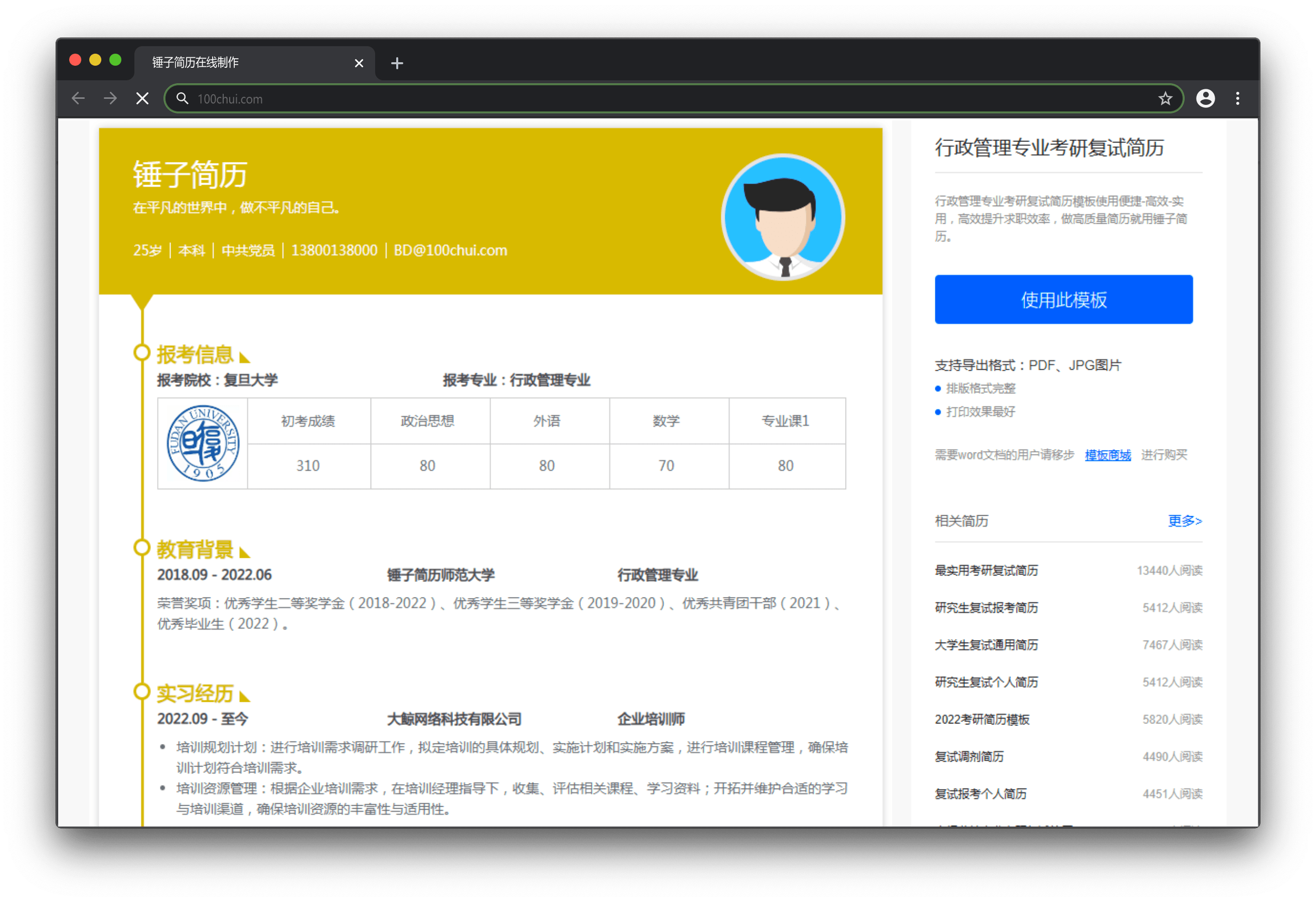Open 最实用考研复试简历 related resume
The height and width of the screenshot is (902, 1316).
coord(986,570)
